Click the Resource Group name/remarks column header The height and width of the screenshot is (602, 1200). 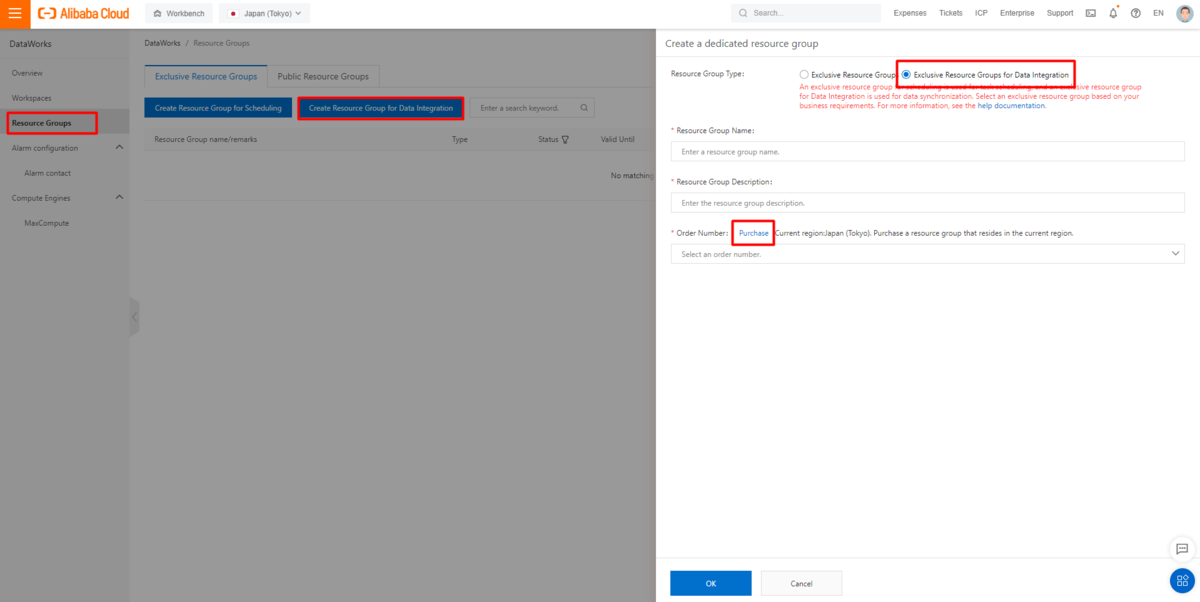205,140
